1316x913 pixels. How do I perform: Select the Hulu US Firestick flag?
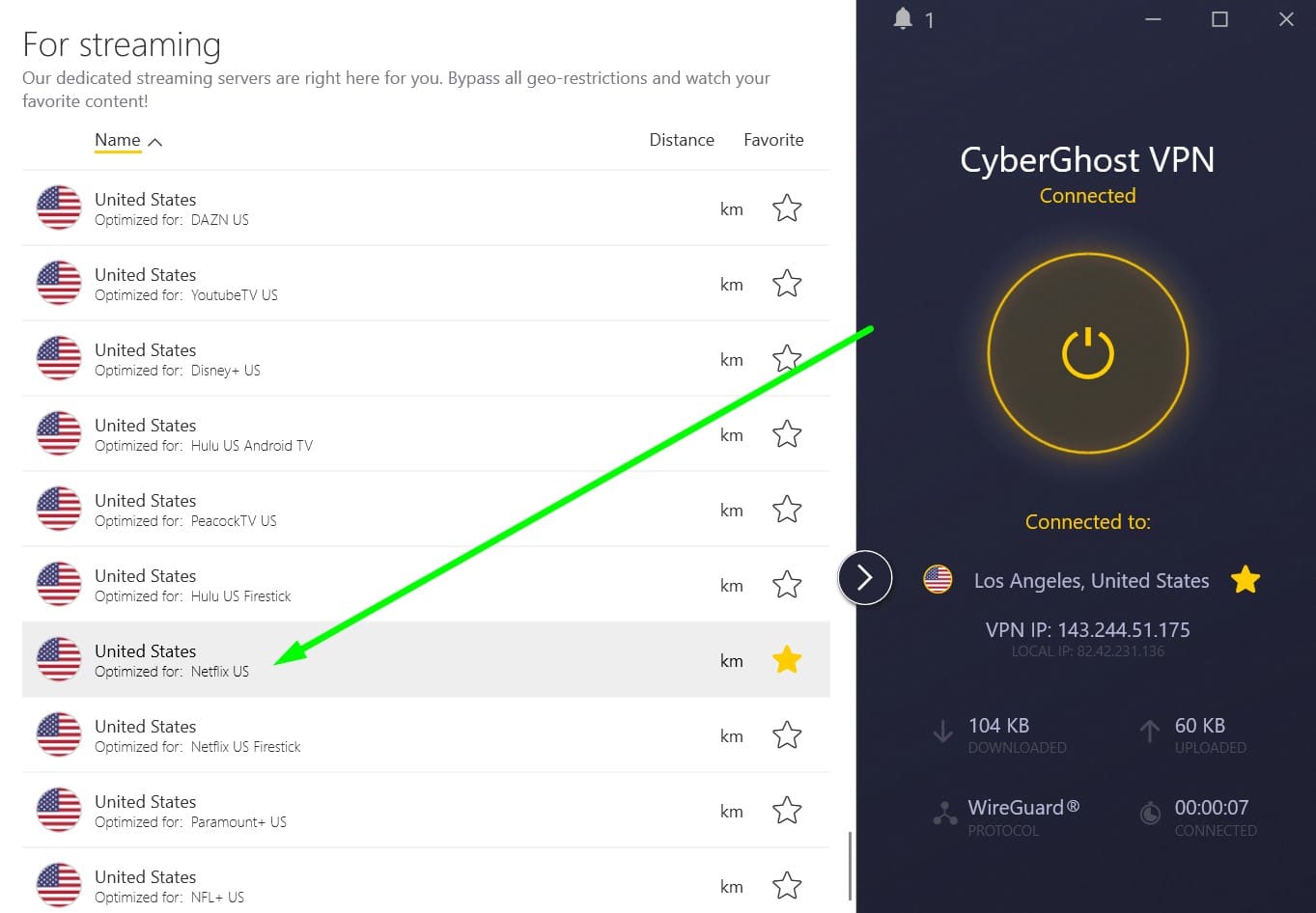pyautogui.click(x=59, y=585)
